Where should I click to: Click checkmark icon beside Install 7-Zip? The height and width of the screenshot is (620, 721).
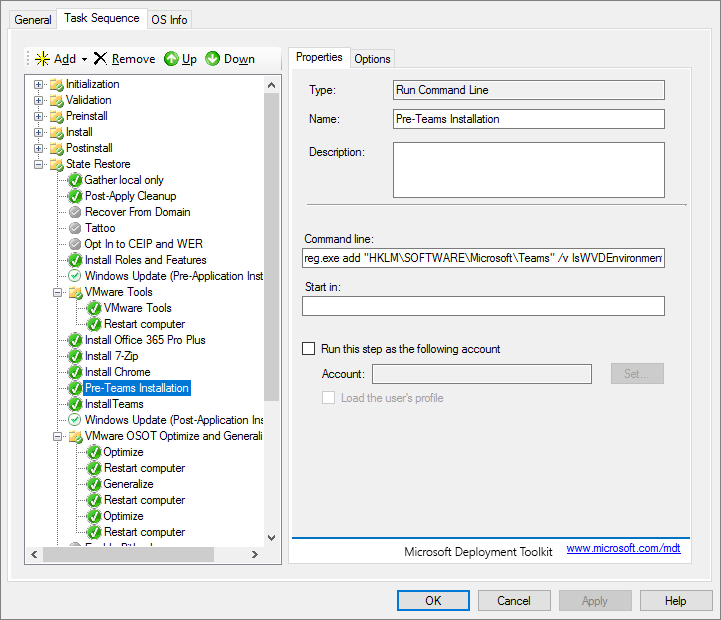75,356
